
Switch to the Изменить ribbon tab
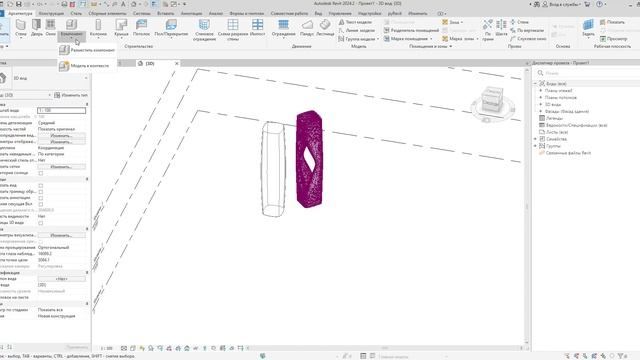[x=418, y=13]
